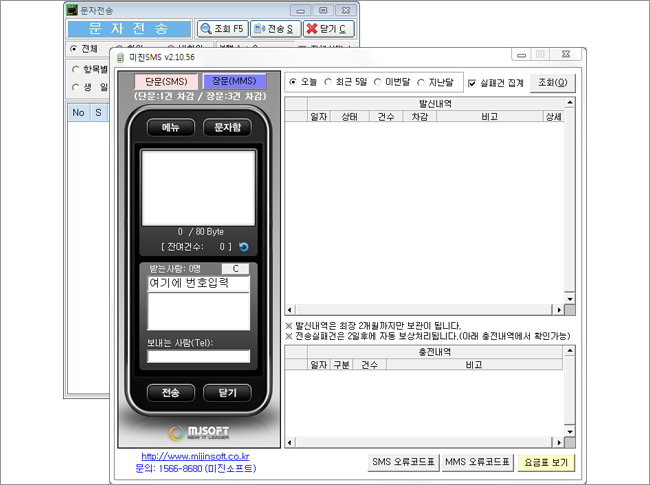The image size is (650, 485).
Task: Click the 일자 column header in 발신내역
Action: (319, 117)
